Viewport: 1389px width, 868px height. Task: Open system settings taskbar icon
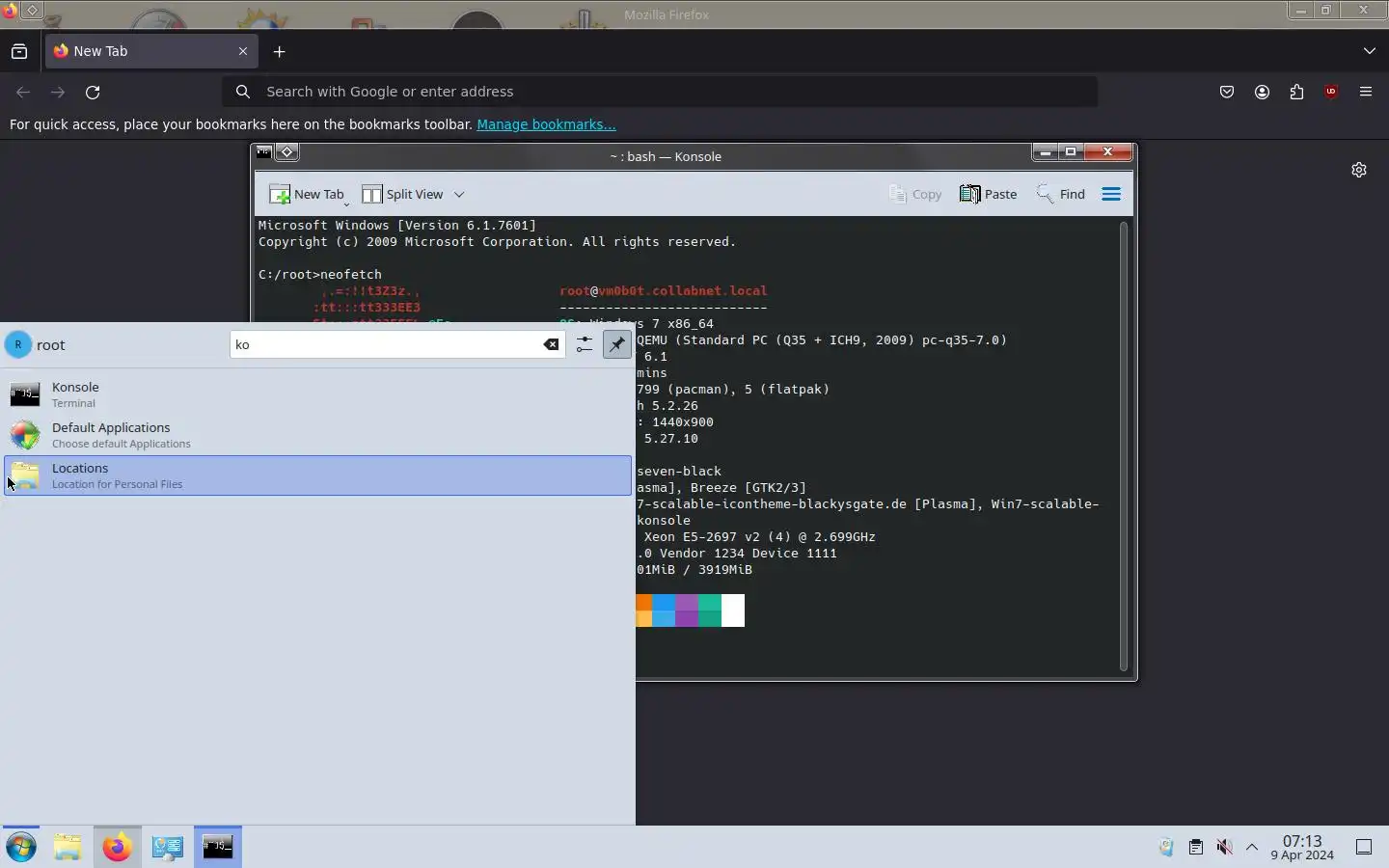click(x=168, y=847)
